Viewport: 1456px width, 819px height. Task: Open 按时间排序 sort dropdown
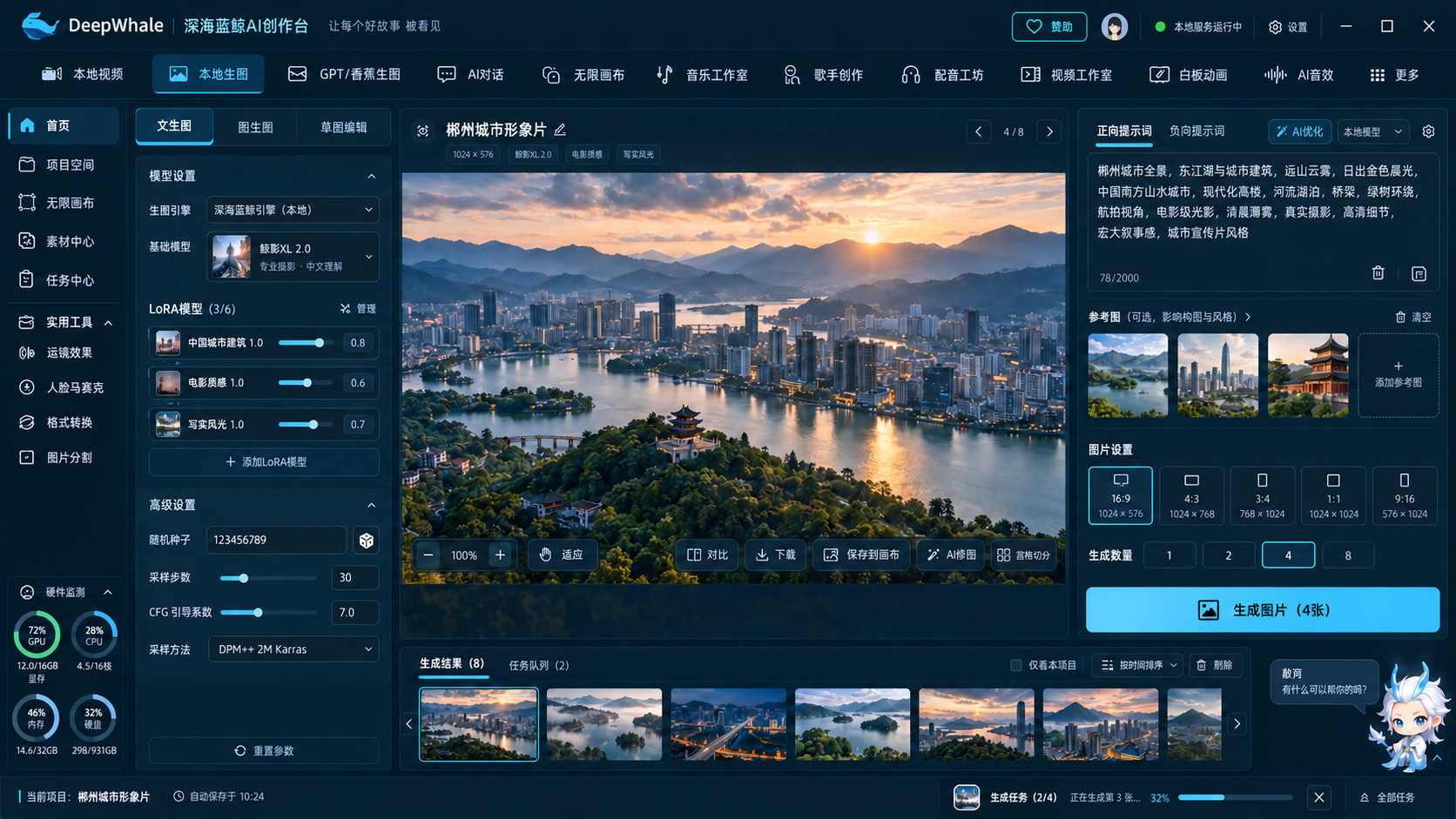(1137, 665)
